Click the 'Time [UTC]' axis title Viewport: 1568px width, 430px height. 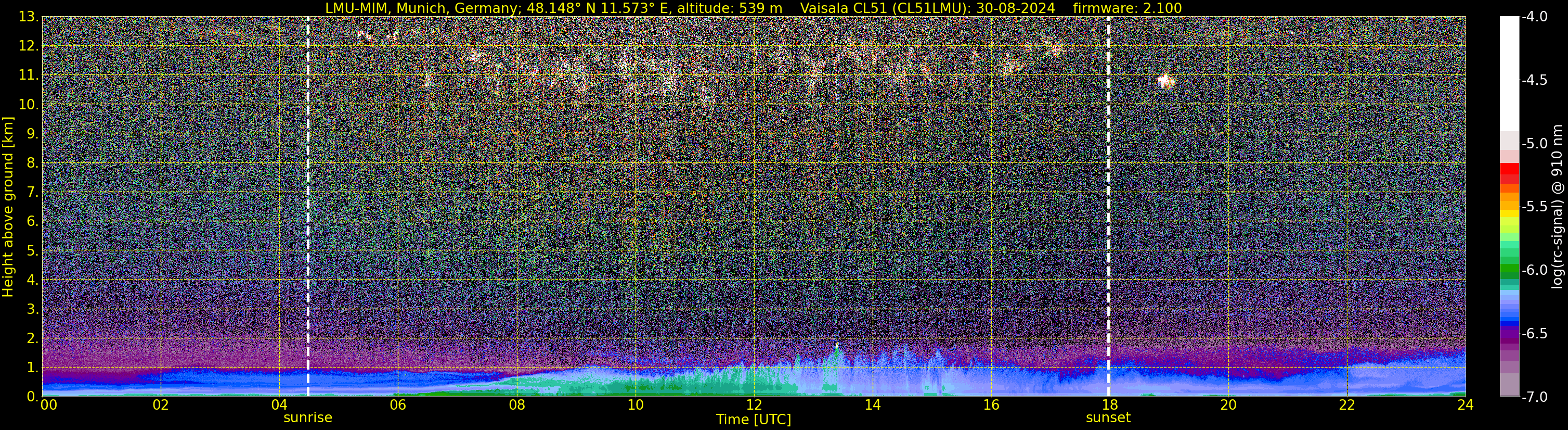pyautogui.click(x=754, y=420)
